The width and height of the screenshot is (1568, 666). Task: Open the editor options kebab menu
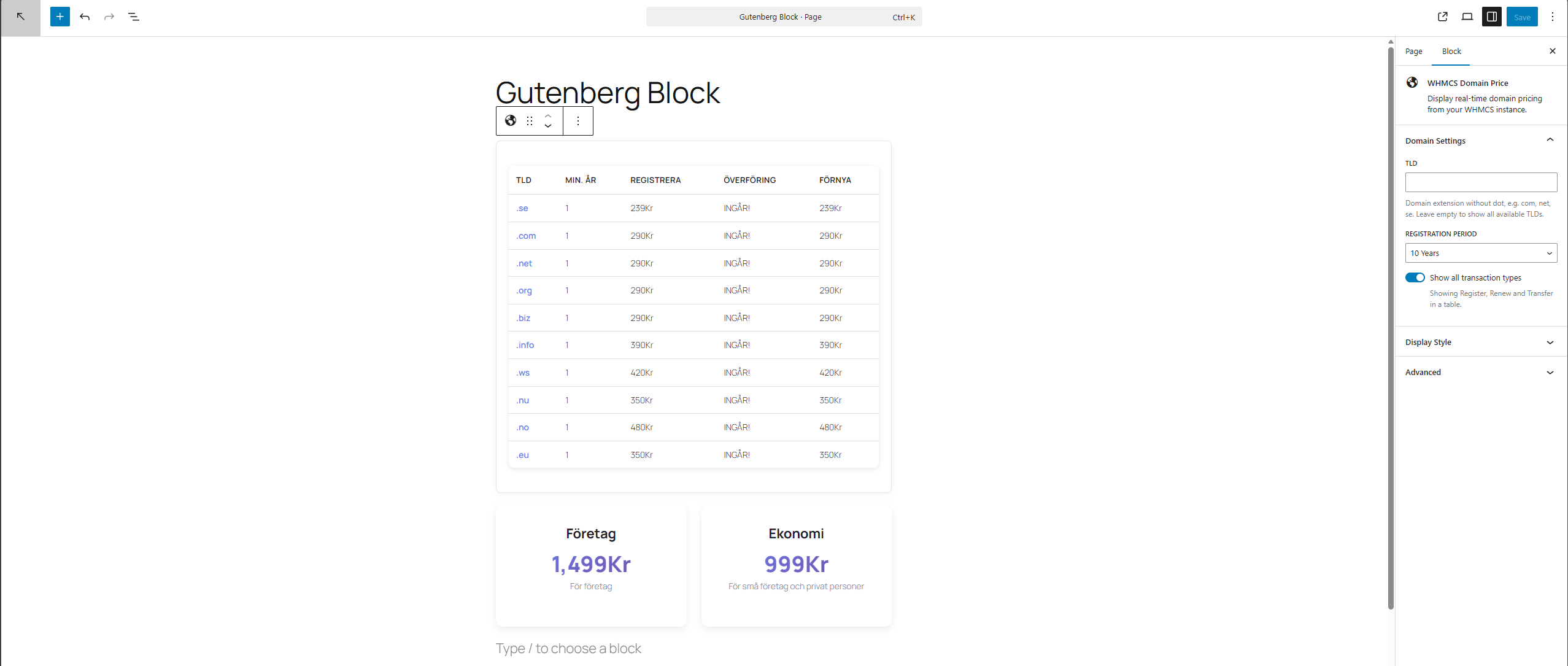click(1552, 17)
